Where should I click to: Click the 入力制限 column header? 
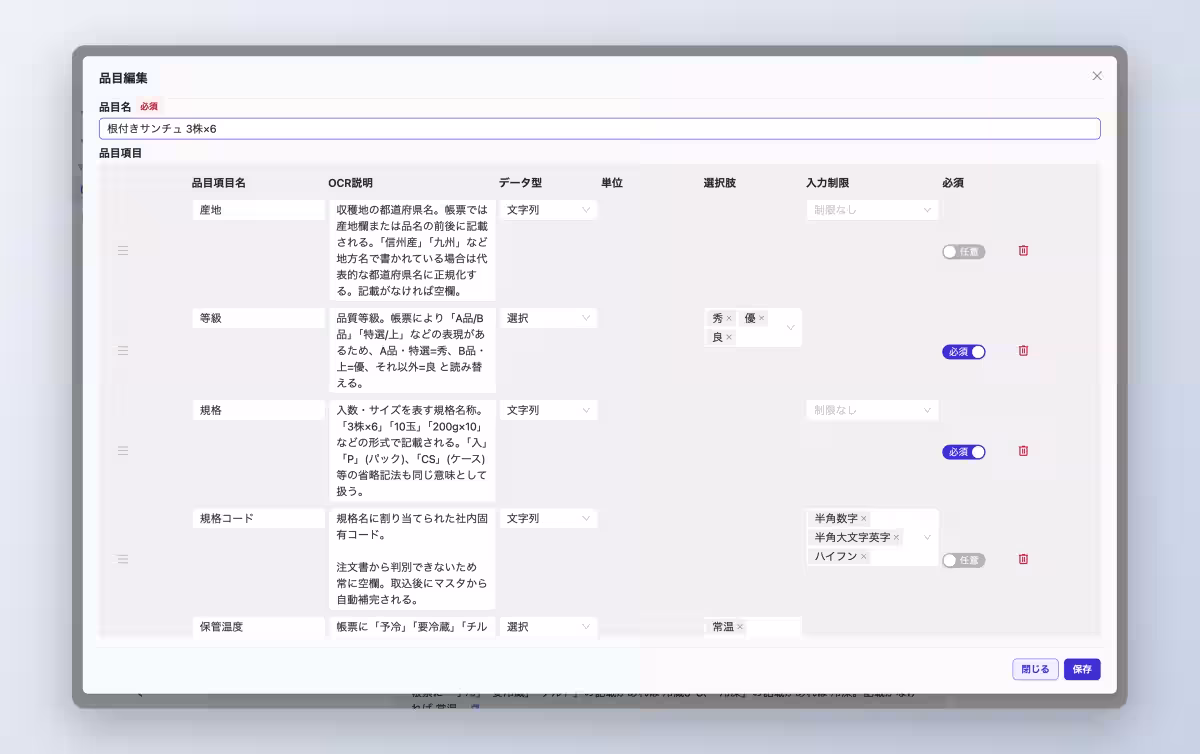pyautogui.click(x=828, y=183)
